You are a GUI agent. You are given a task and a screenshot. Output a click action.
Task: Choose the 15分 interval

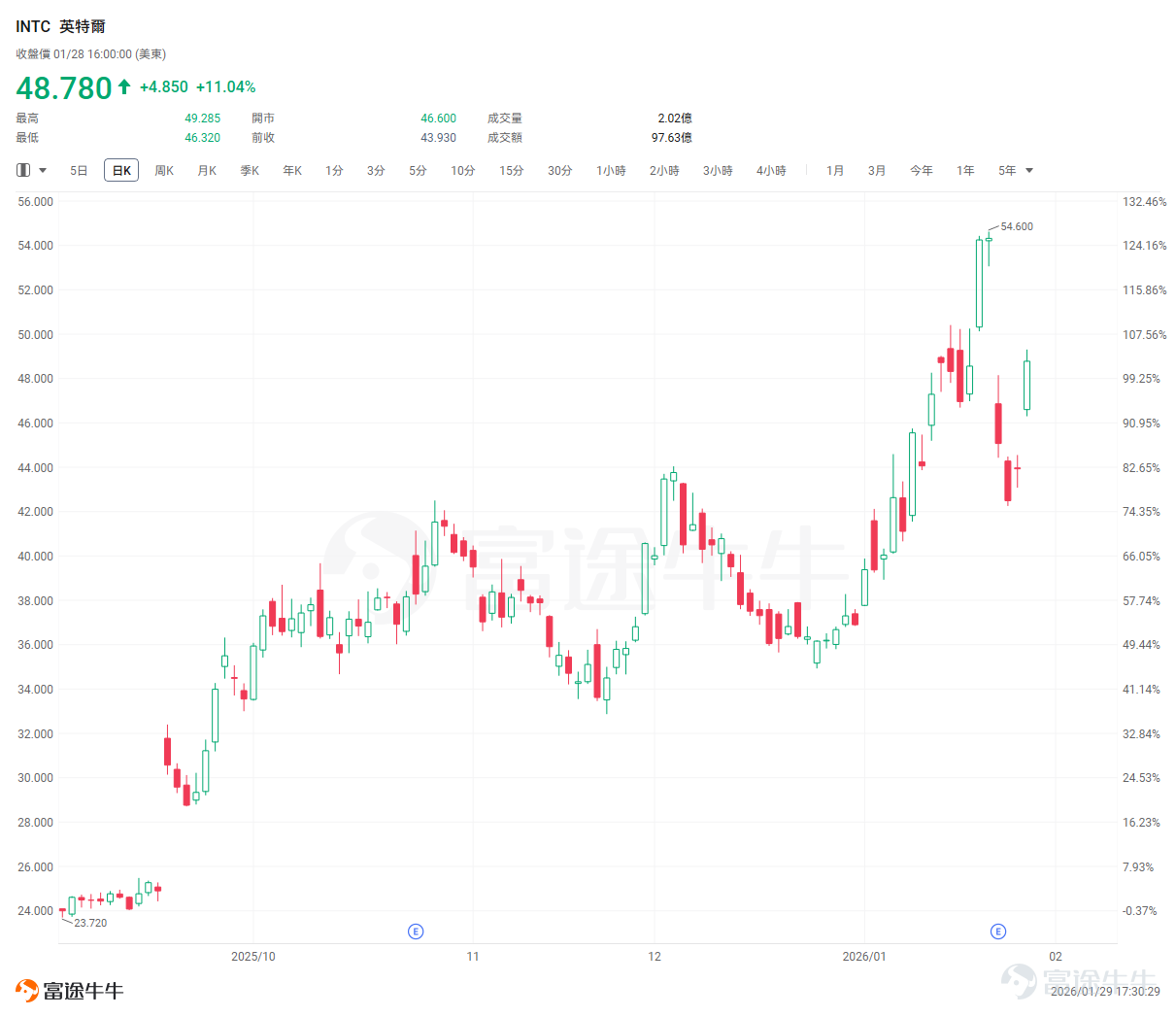coord(512,171)
